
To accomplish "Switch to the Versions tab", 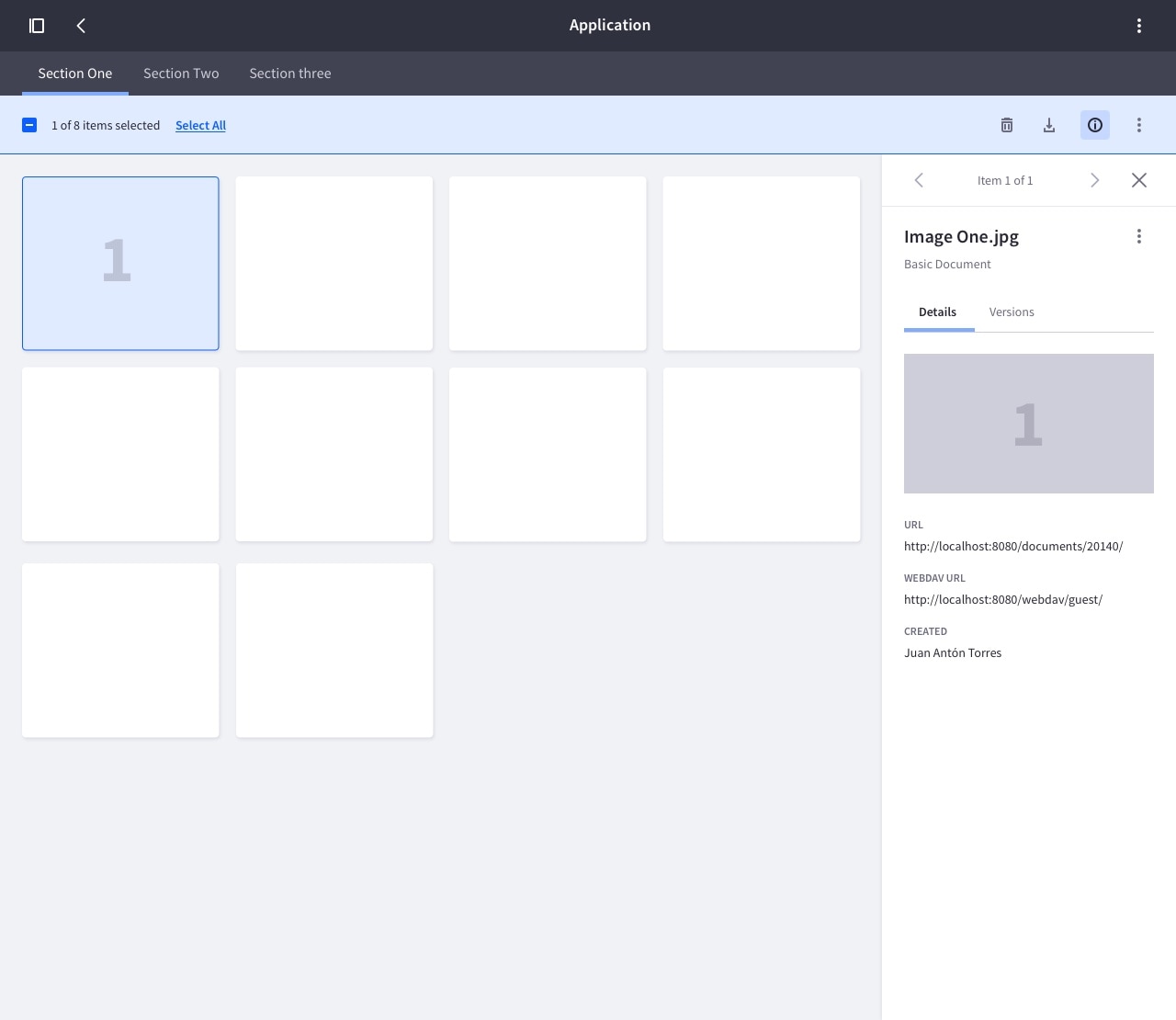I will pyautogui.click(x=1012, y=312).
